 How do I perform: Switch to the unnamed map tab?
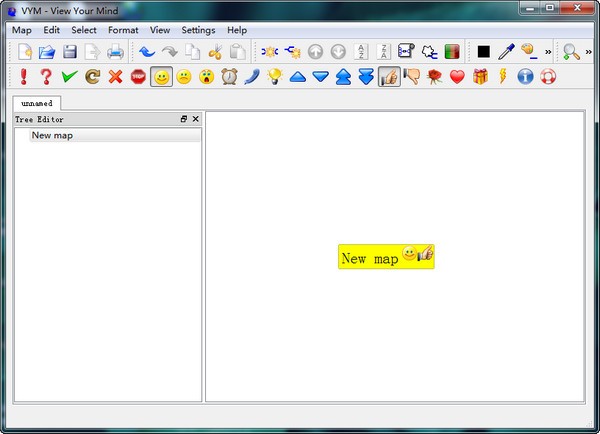point(37,102)
